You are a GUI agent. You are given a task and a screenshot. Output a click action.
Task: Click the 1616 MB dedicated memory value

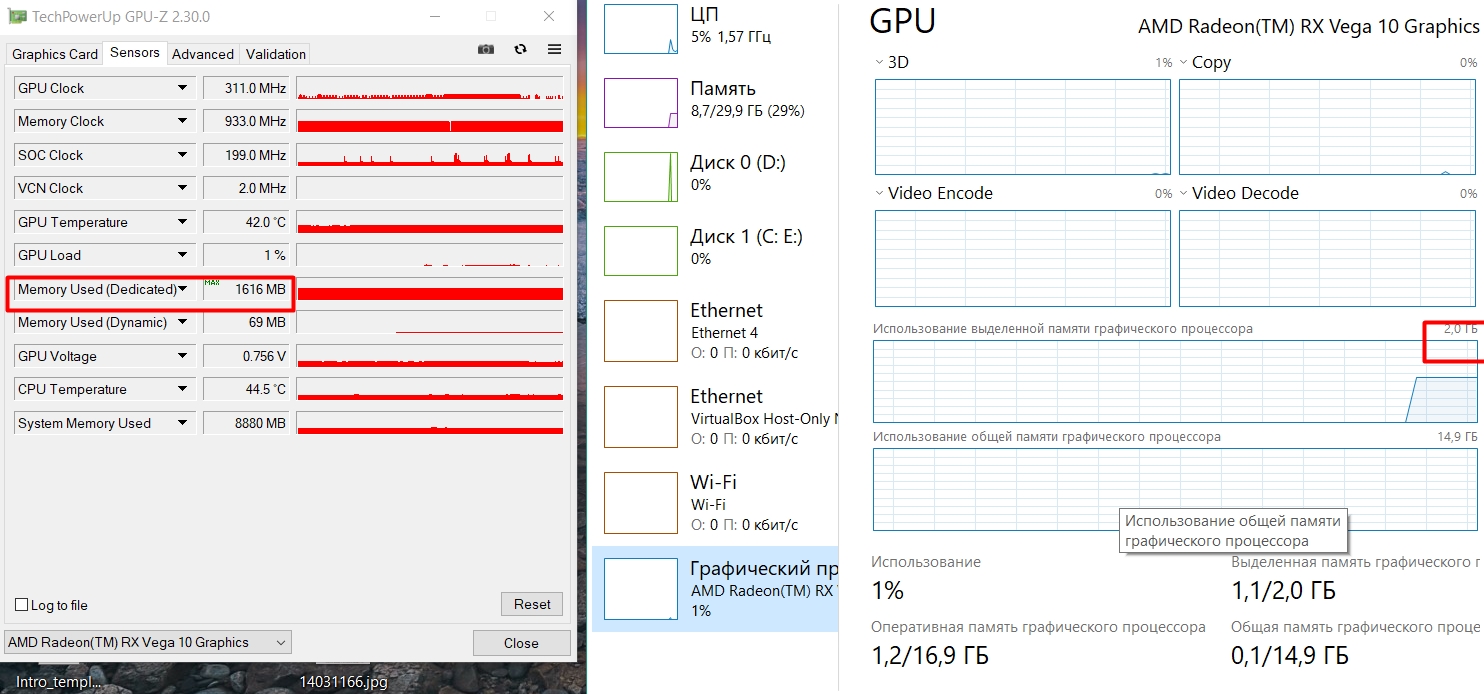[247, 289]
